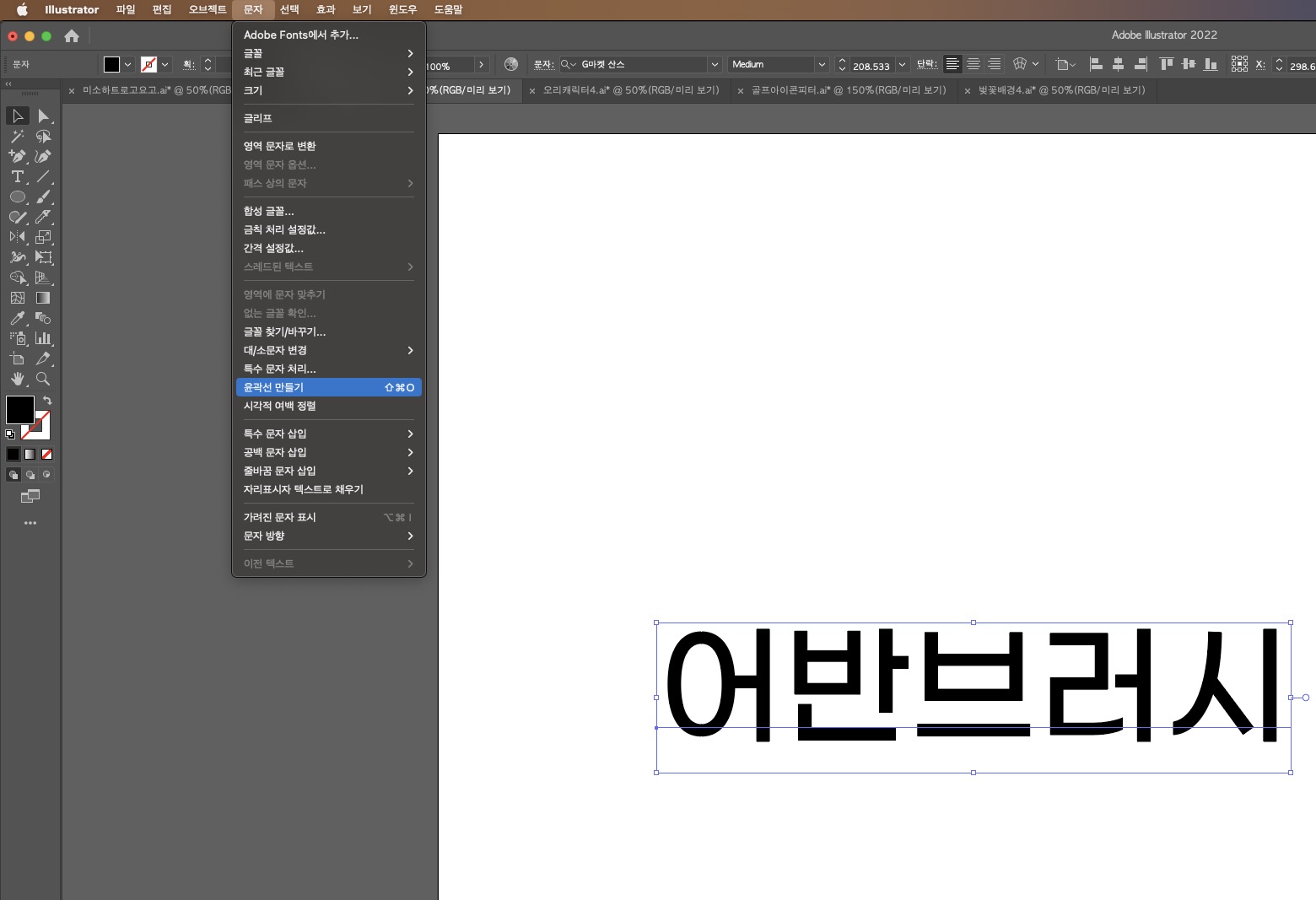This screenshot has width=1316, height=900.
Task: Select the Artboard tool
Action: click(x=18, y=358)
